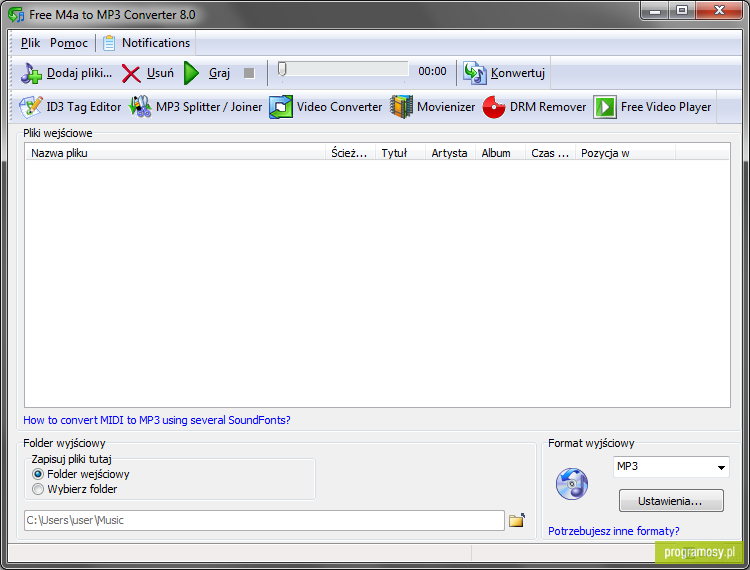Click the Usuń button label

[160, 73]
